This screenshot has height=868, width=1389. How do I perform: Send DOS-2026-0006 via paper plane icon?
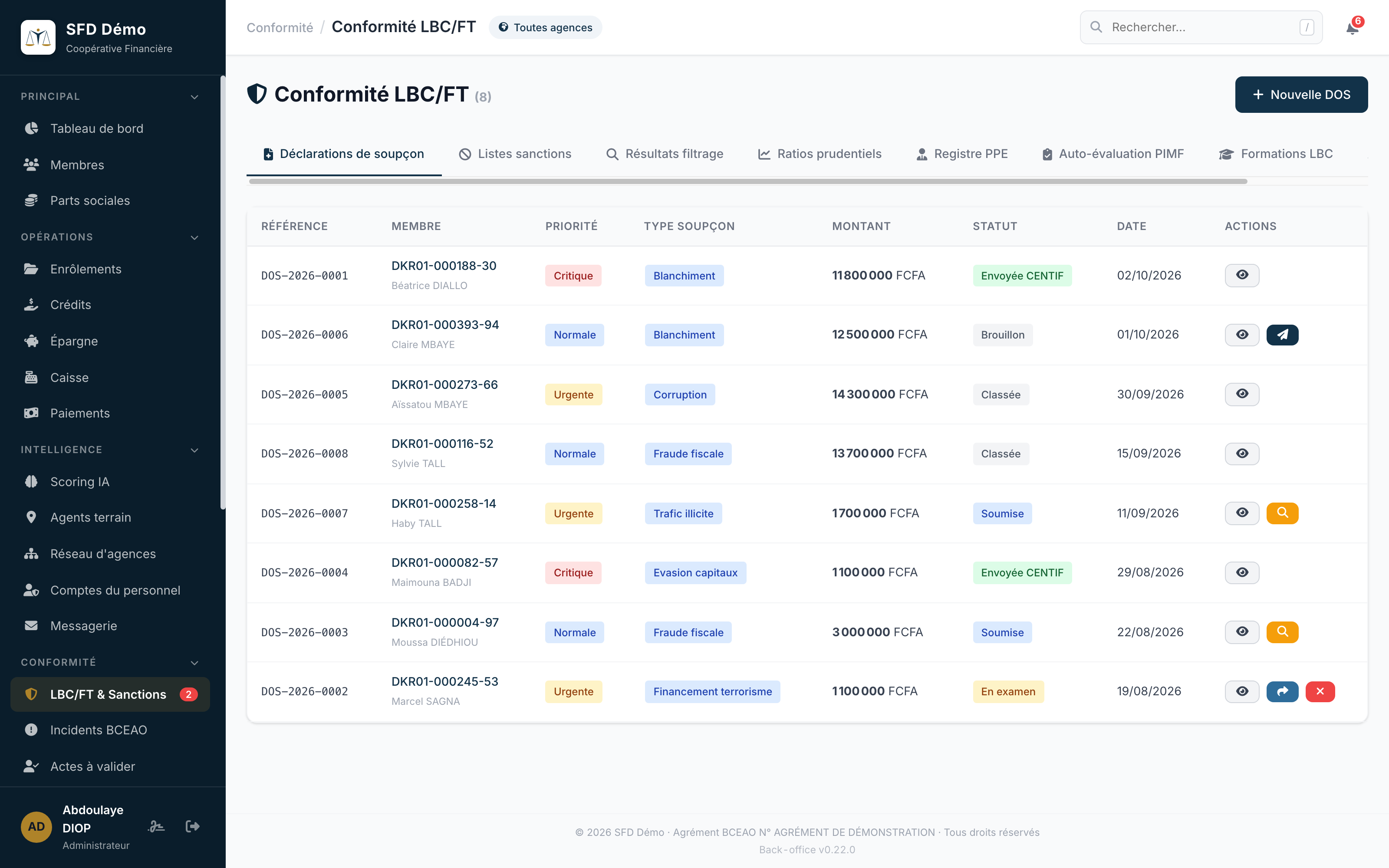(x=1282, y=335)
